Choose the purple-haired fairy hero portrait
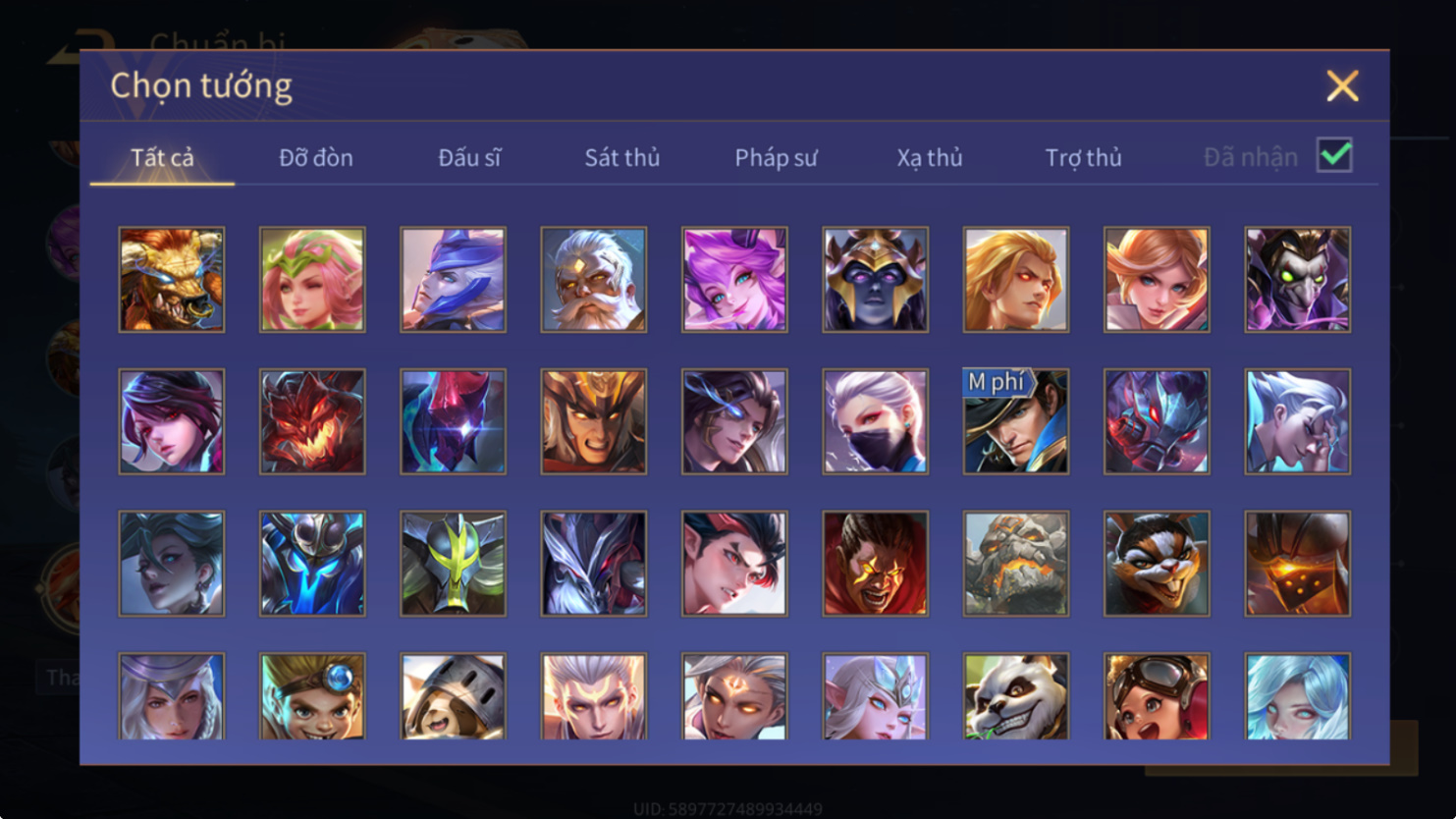The width and height of the screenshot is (1456, 819). coord(734,280)
